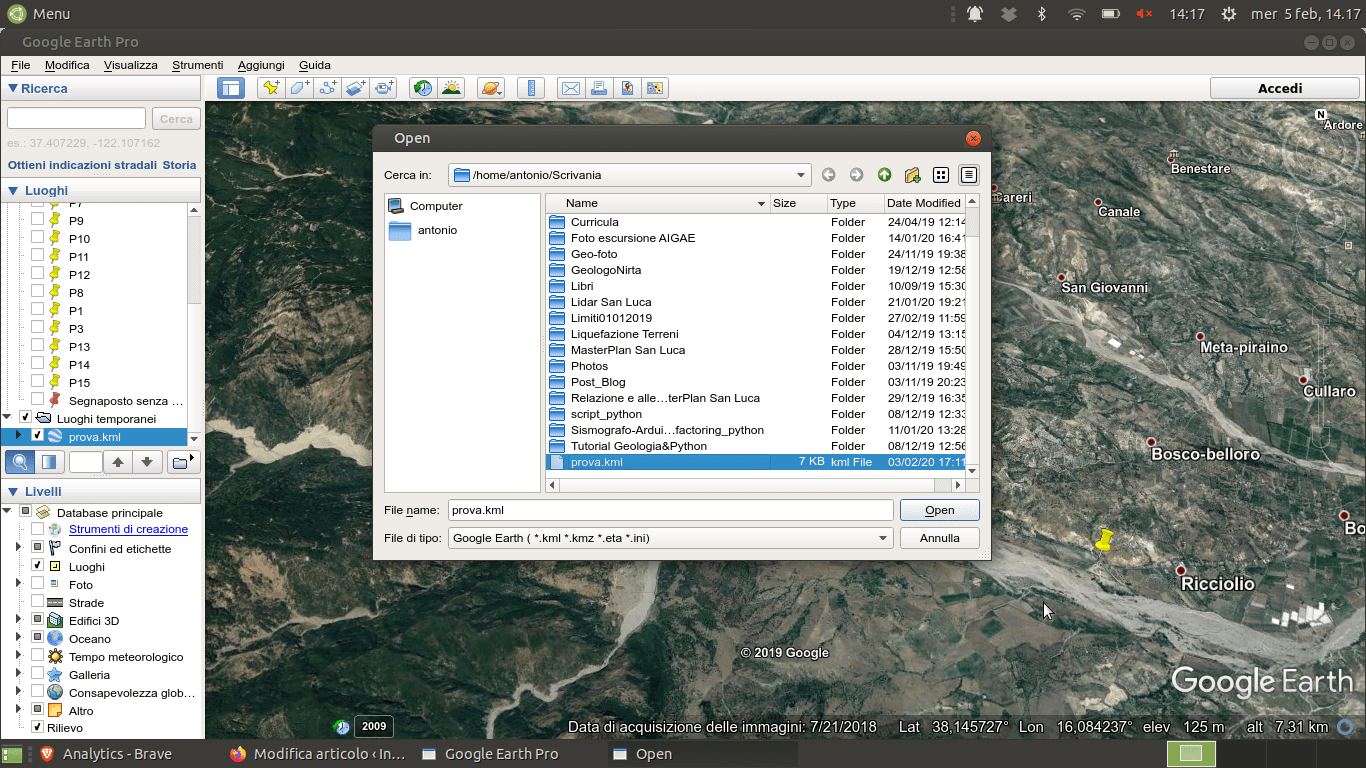Collapse the Ricerca panel
This screenshot has width=1366, height=768.
pyautogui.click(x=13, y=89)
